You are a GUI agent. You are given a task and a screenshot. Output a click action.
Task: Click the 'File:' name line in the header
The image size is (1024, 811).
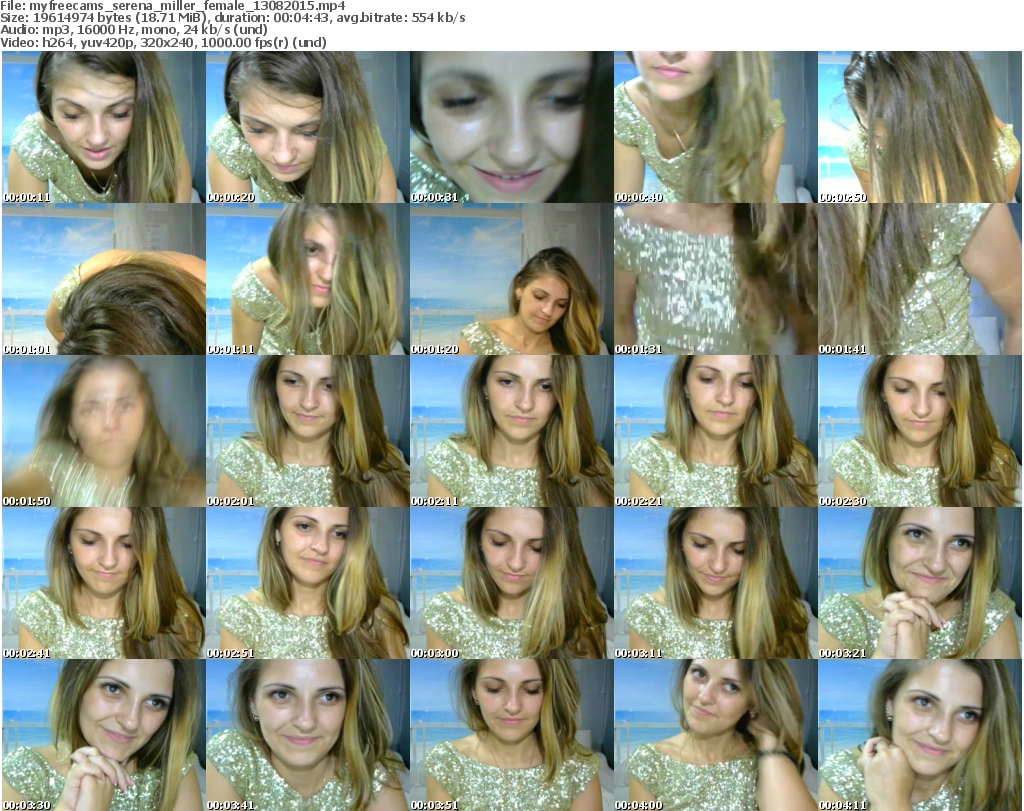coord(173,6)
